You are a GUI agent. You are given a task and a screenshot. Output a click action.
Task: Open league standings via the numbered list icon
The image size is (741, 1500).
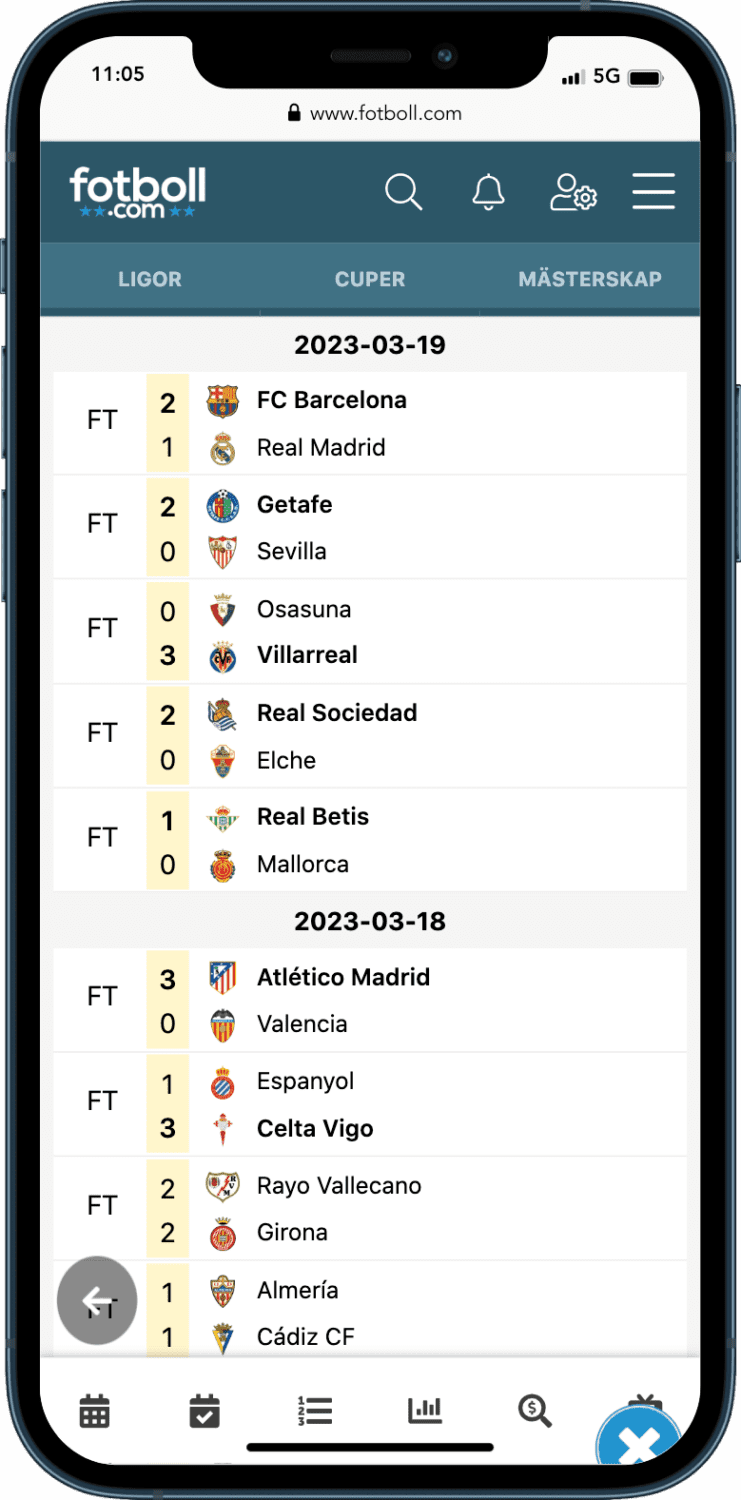[x=315, y=1410]
